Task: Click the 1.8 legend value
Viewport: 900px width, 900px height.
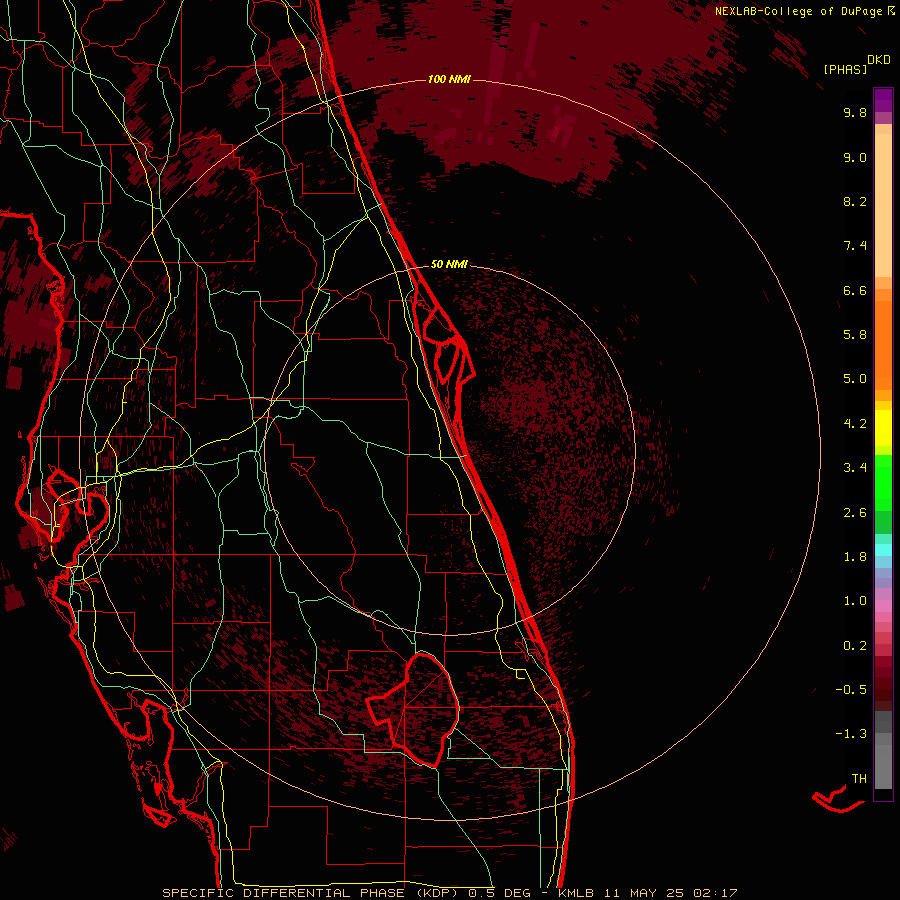Action: (855, 557)
